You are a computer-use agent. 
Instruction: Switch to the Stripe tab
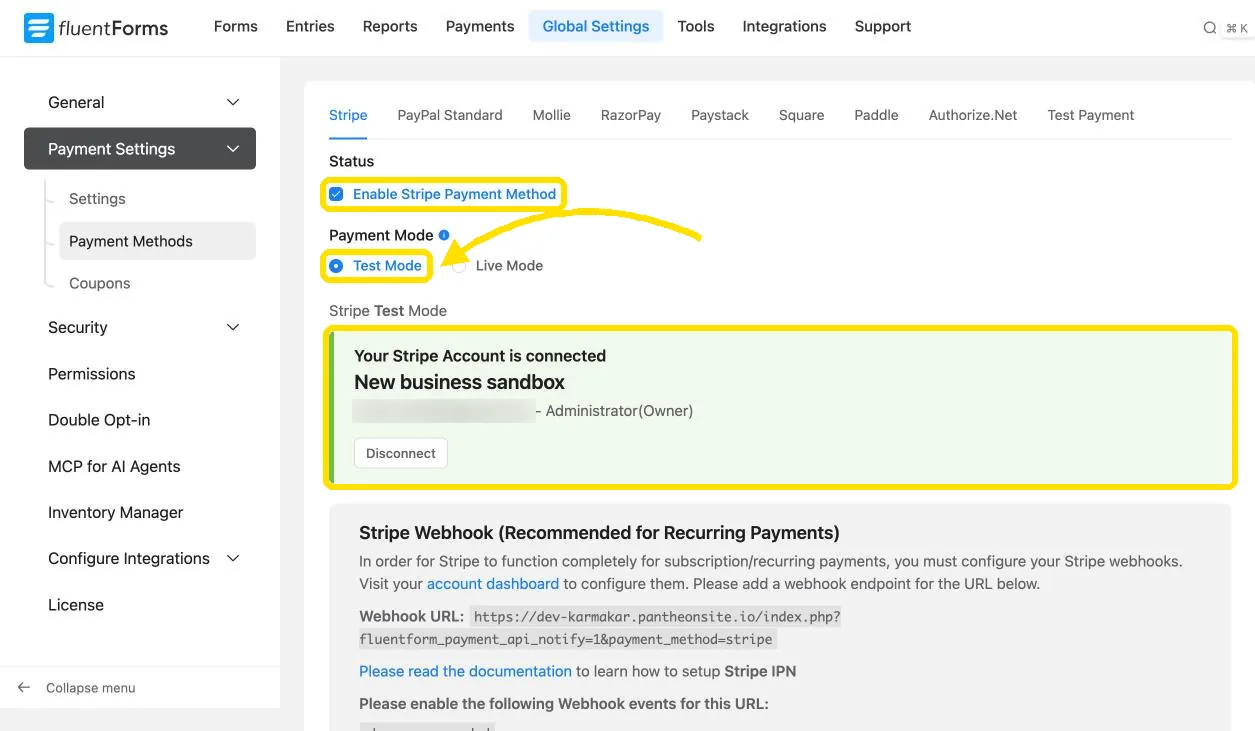[348, 115]
